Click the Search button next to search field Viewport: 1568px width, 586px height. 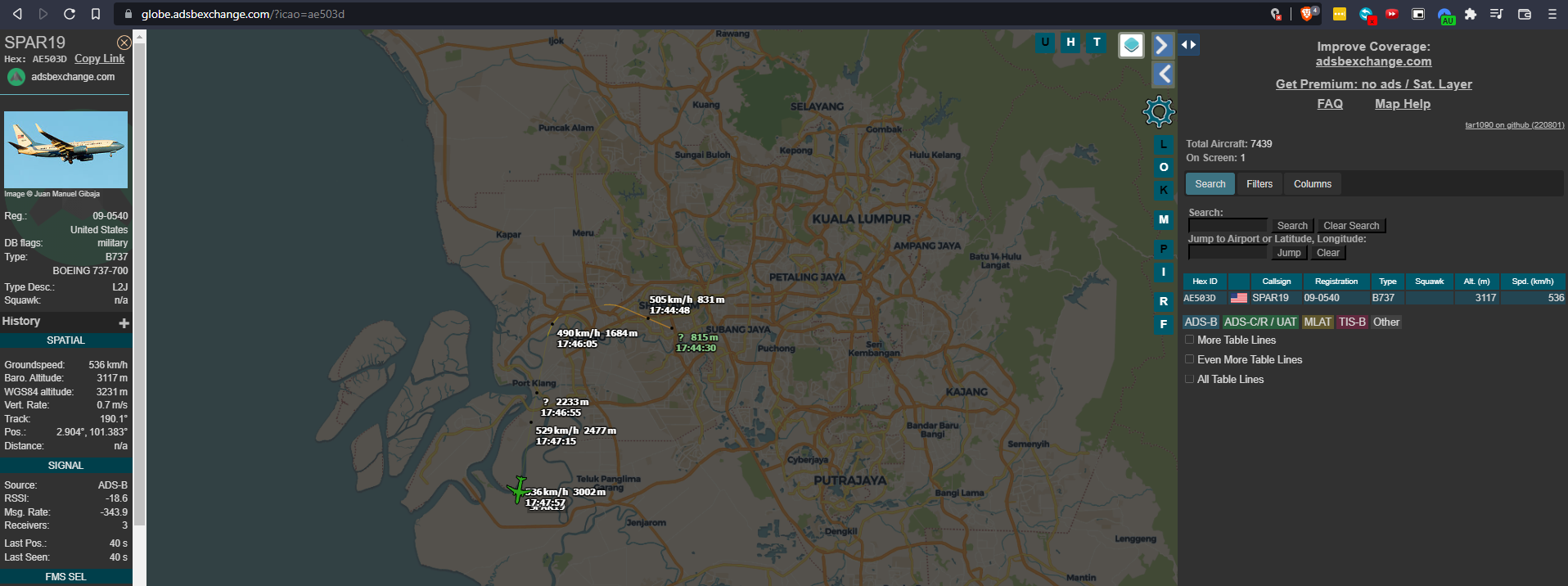[x=1292, y=226]
